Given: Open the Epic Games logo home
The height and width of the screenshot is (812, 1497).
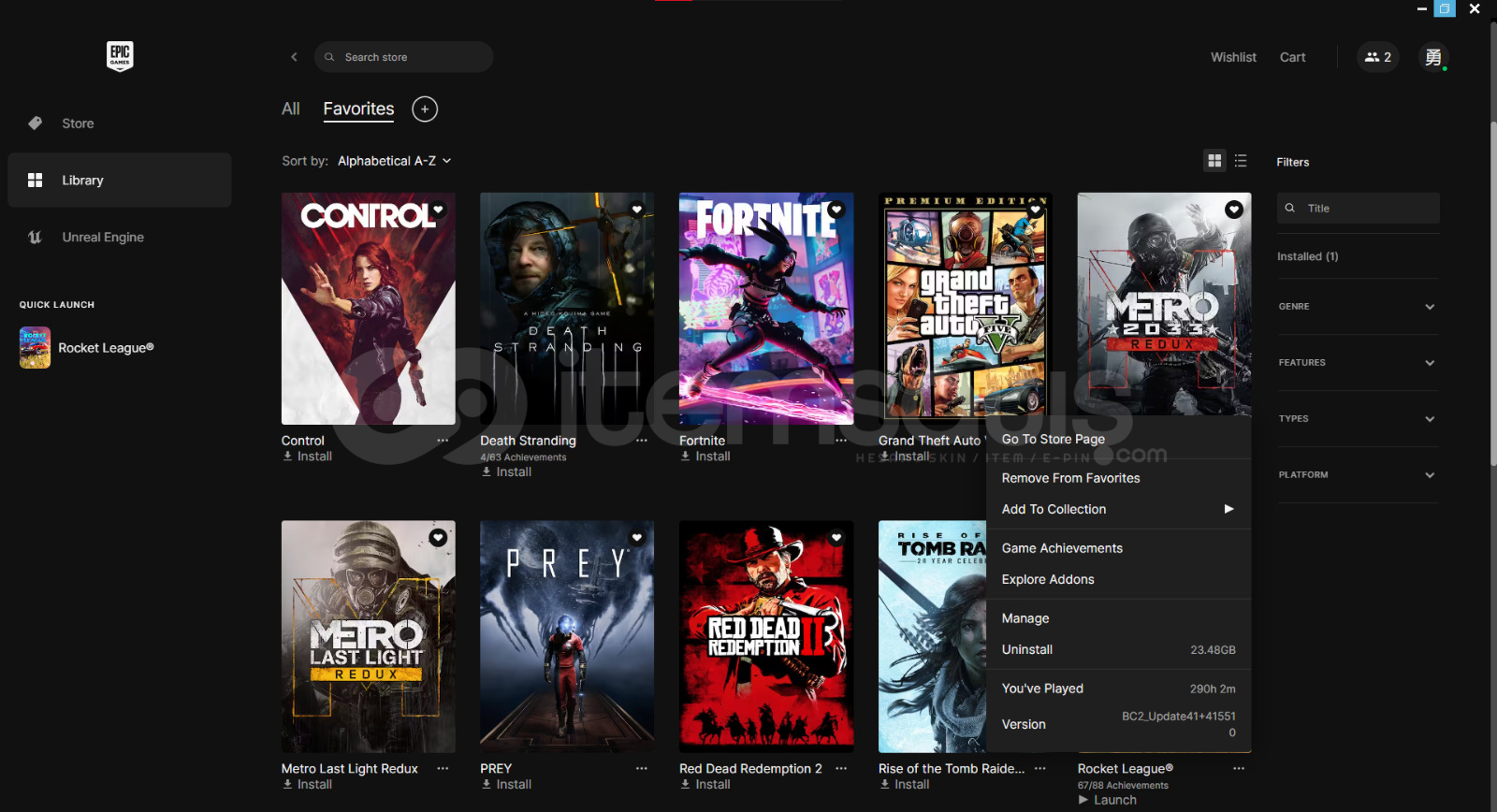Looking at the screenshot, I should [x=120, y=56].
